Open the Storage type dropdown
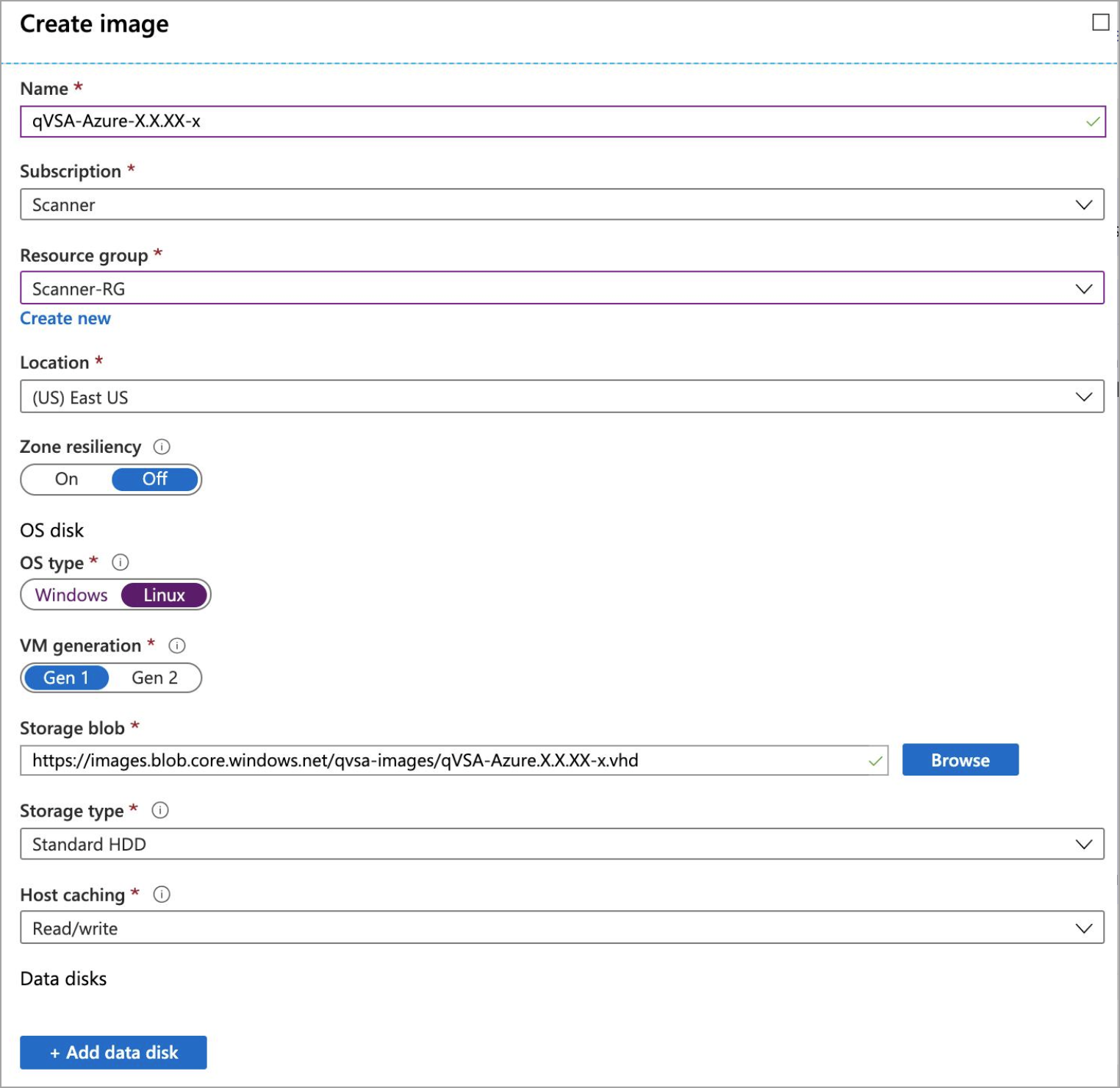 click(1083, 844)
